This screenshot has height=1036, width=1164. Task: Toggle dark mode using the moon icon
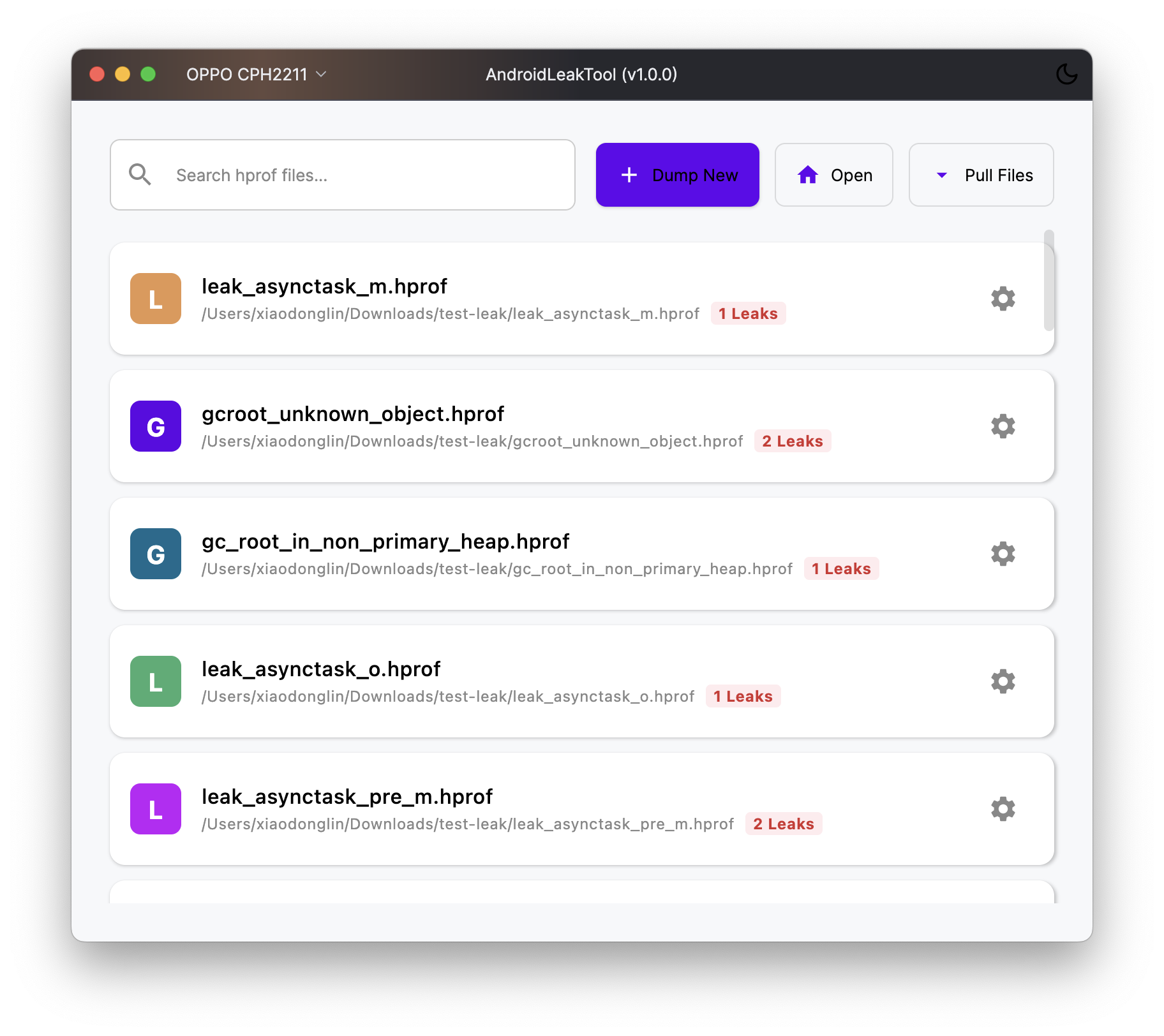coord(1067,75)
